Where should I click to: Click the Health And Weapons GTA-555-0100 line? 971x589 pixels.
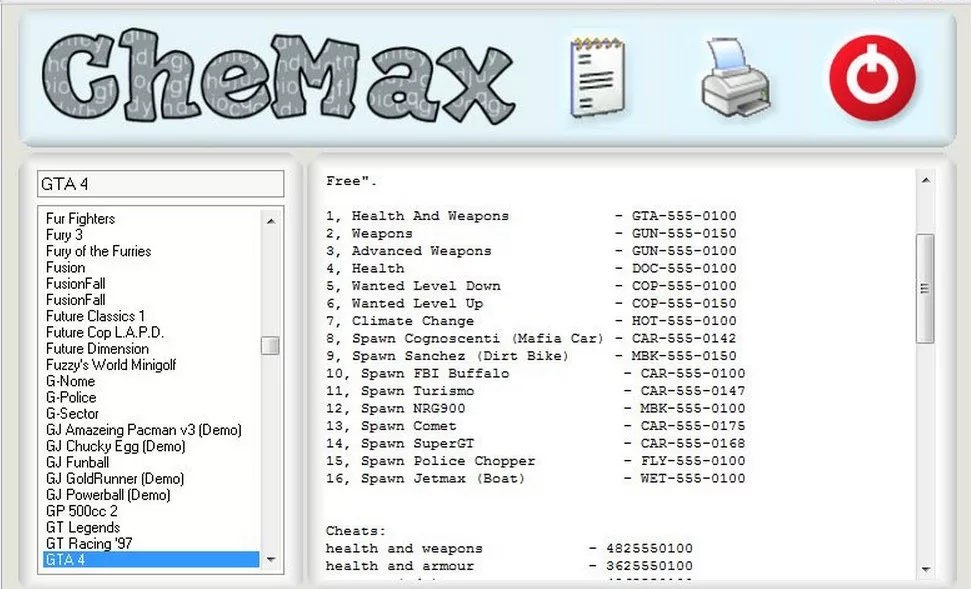[x=531, y=216]
